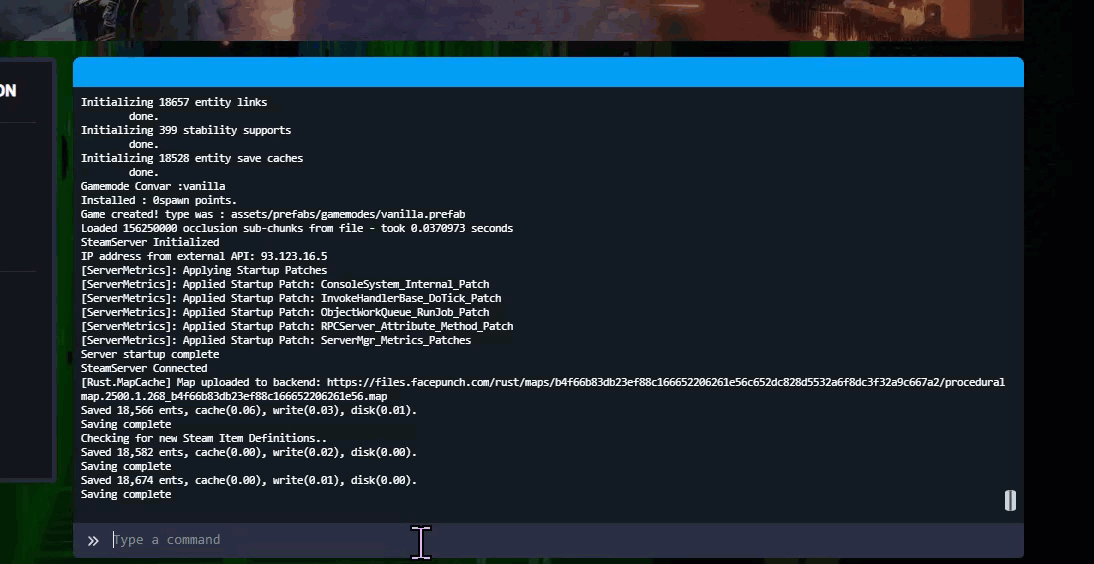The height and width of the screenshot is (564, 1094).
Task: Click the ObjectWorkQueue_RunJob_Patch log line
Action: point(285,312)
